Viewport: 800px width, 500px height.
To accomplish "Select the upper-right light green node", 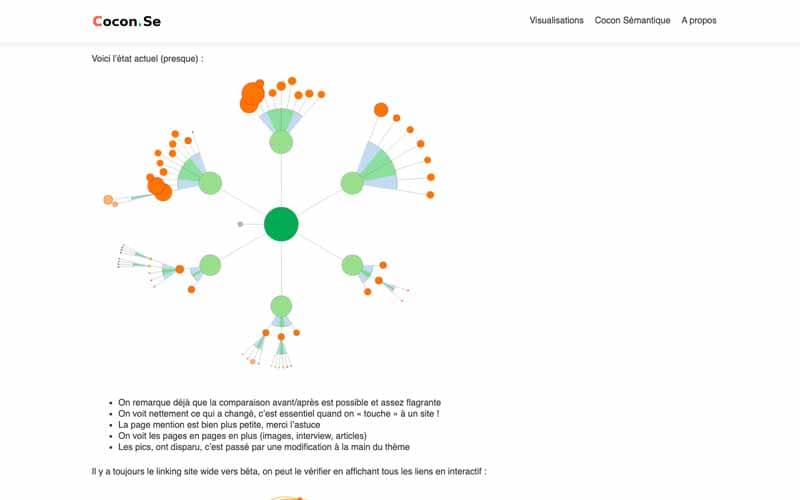I will coord(352,183).
